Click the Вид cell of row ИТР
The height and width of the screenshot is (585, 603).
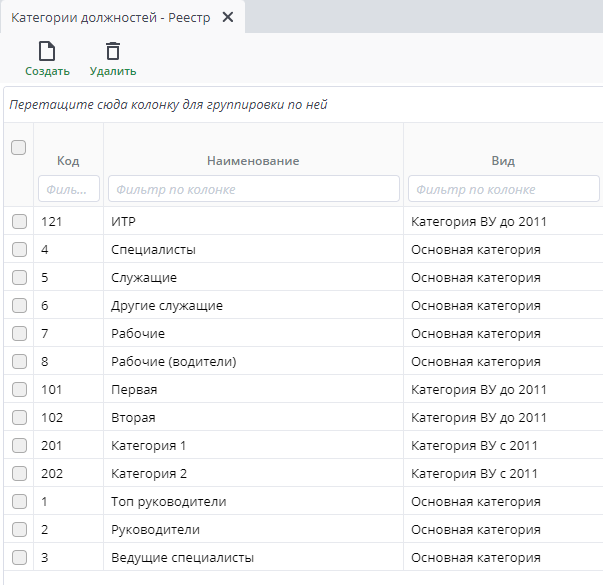(503, 222)
